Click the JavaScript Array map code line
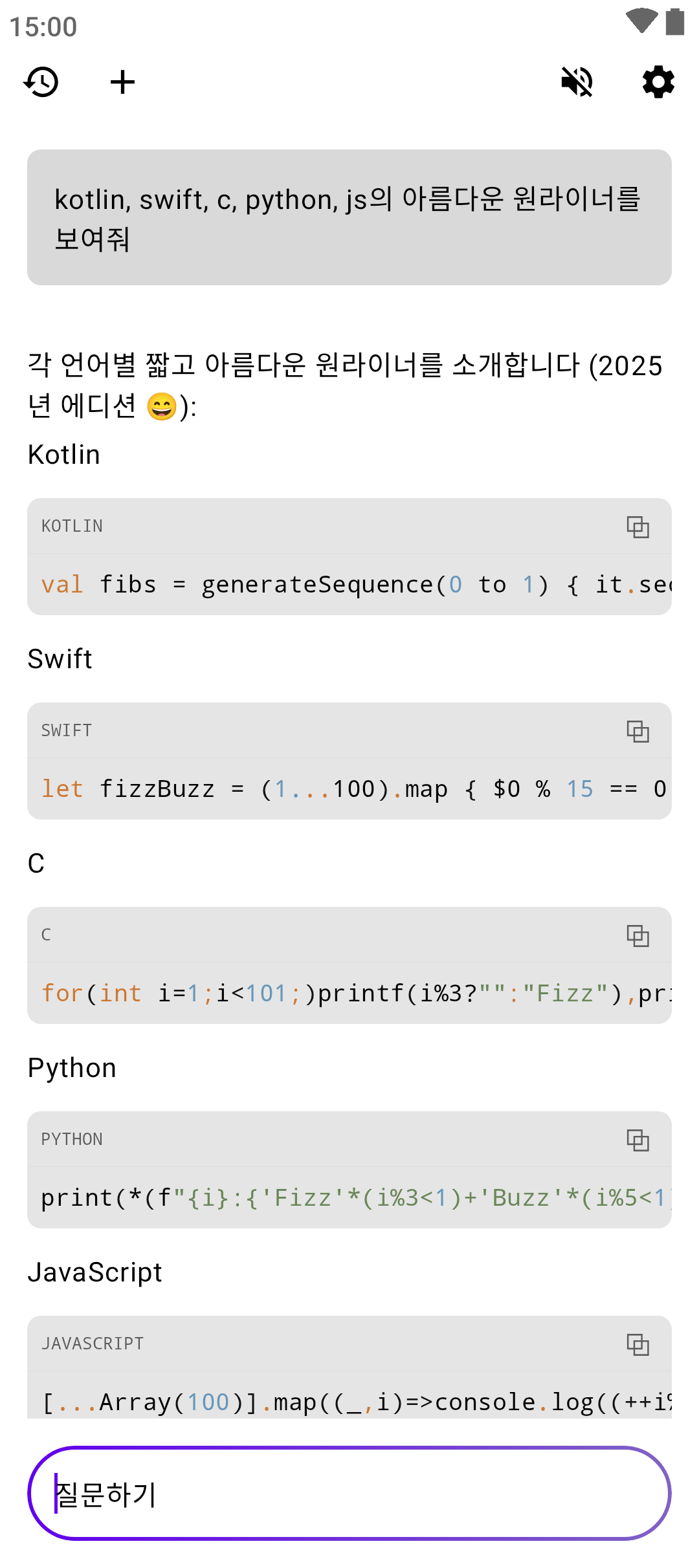 pos(349,1401)
